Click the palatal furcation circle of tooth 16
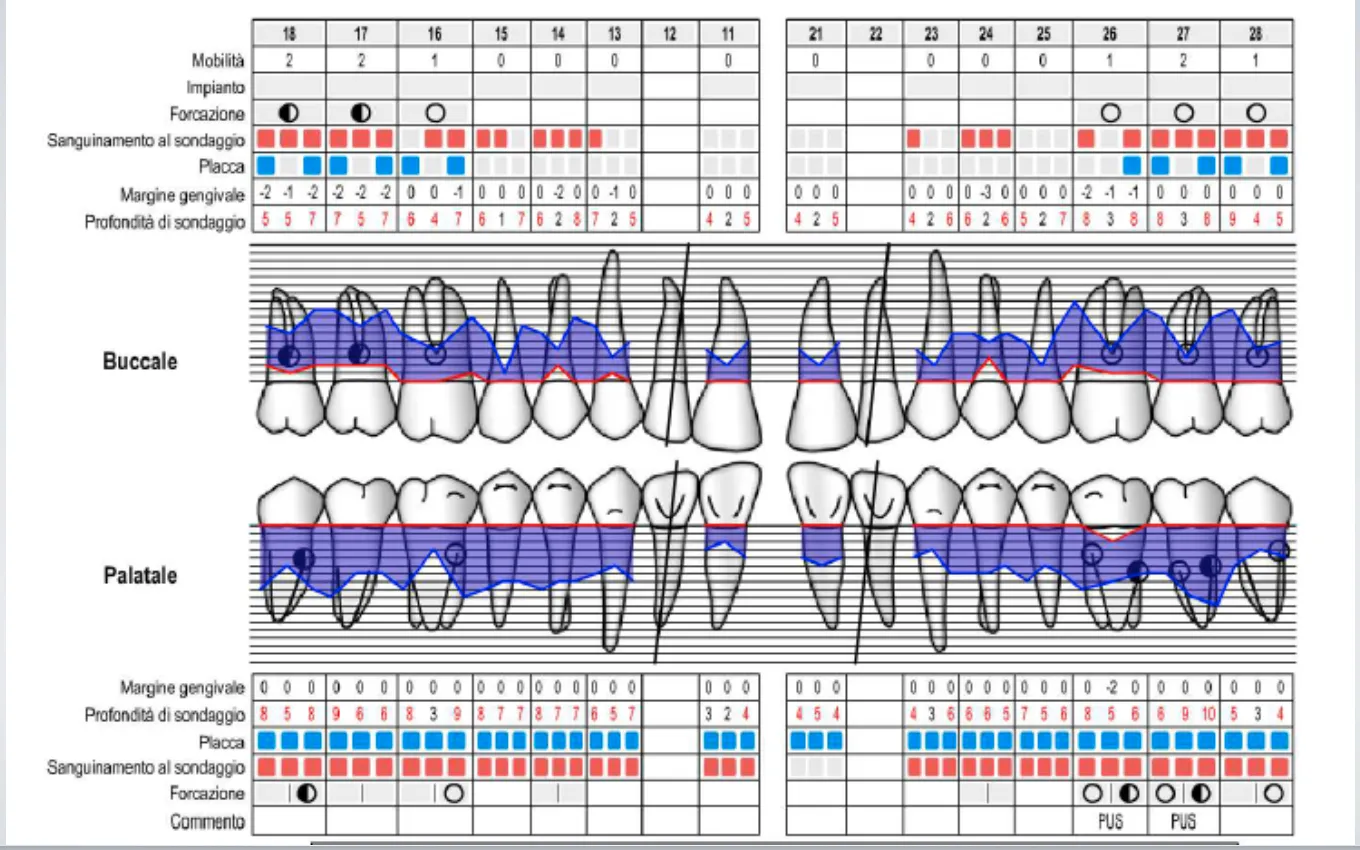 [x=453, y=793]
